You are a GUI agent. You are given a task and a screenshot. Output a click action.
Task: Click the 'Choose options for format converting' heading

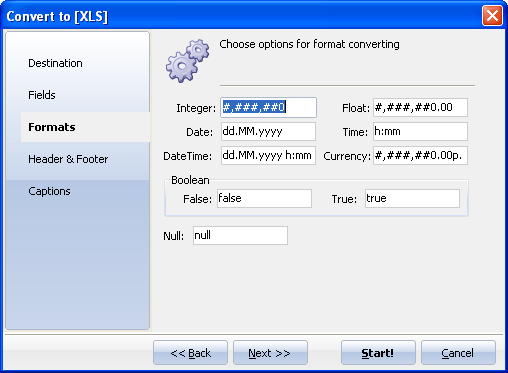point(309,44)
